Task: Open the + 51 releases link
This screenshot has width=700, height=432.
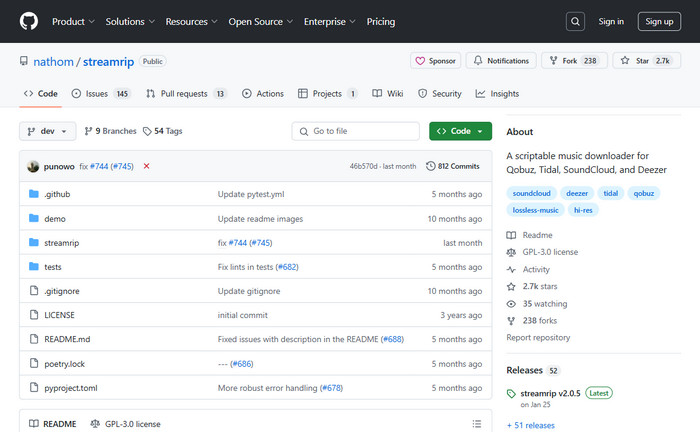Action: (x=531, y=425)
